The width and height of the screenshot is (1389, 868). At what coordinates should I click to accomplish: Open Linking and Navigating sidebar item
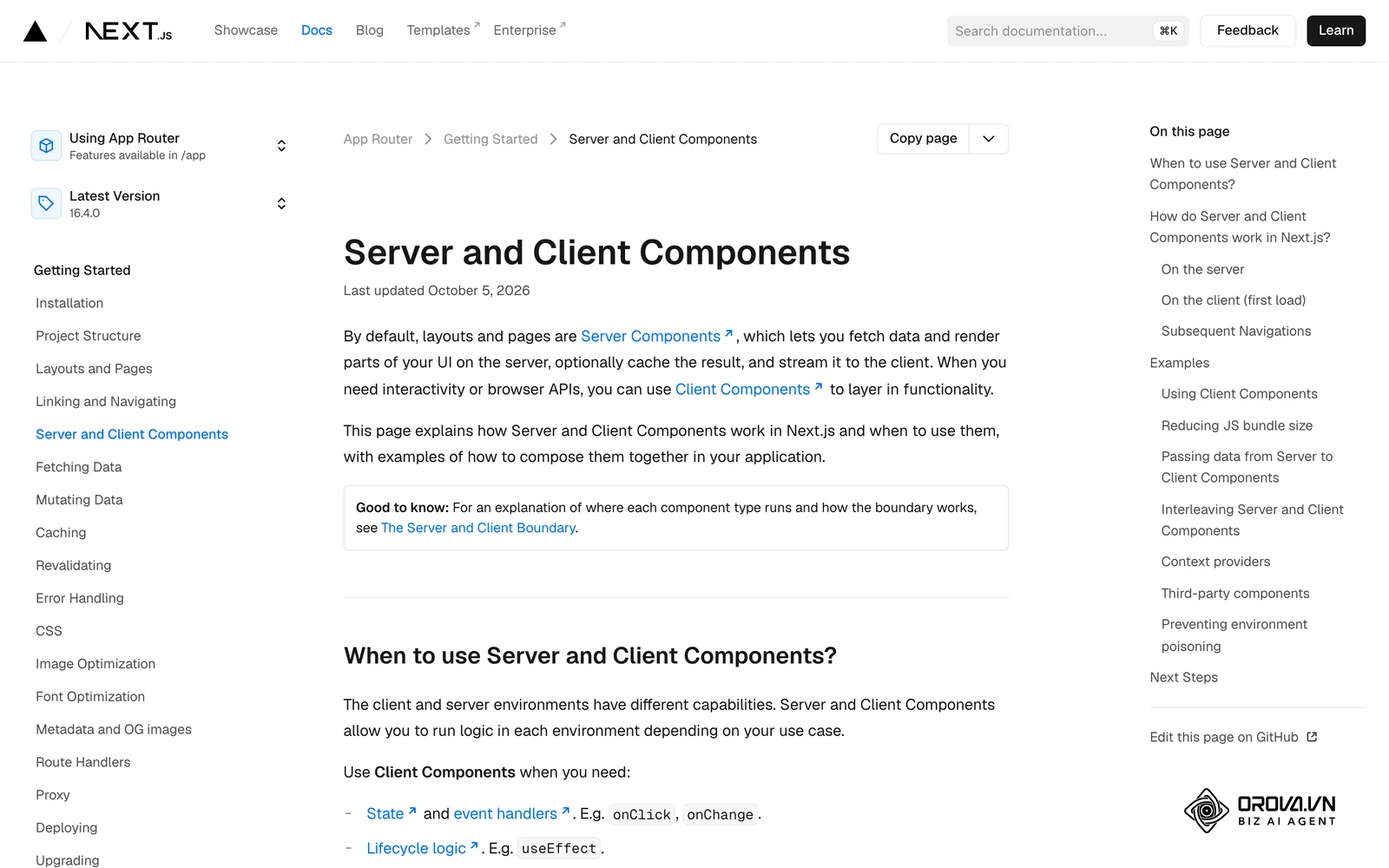click(106, 402)
